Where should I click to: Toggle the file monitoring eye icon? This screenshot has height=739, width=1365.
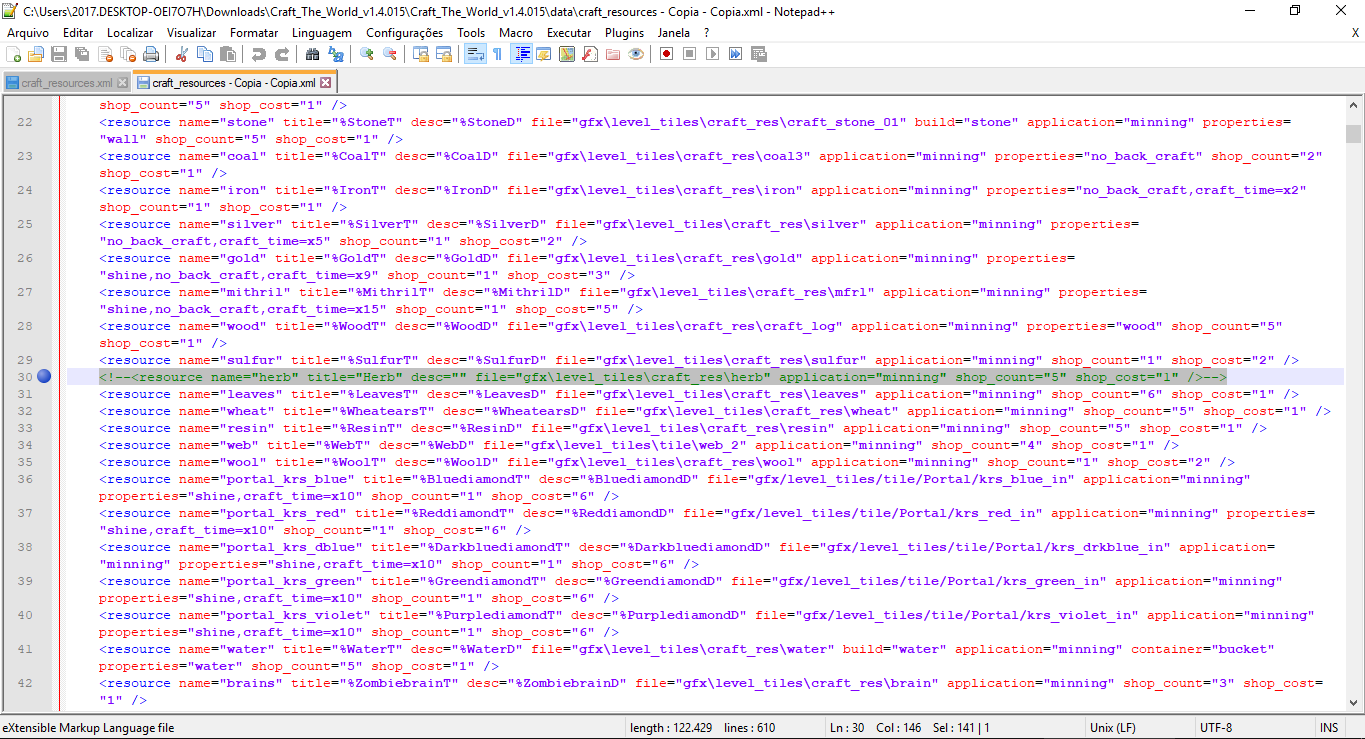tap(636, 54)
